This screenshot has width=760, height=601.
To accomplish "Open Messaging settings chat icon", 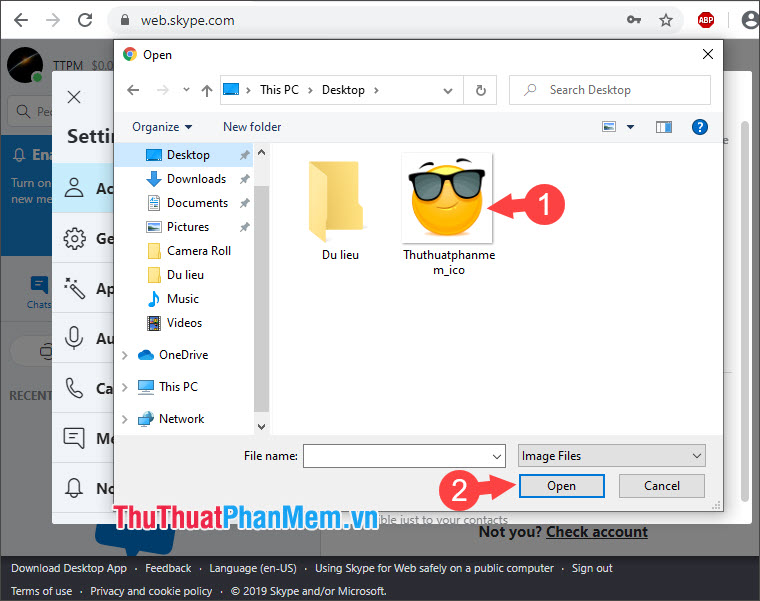I will [x=74, y=438].
